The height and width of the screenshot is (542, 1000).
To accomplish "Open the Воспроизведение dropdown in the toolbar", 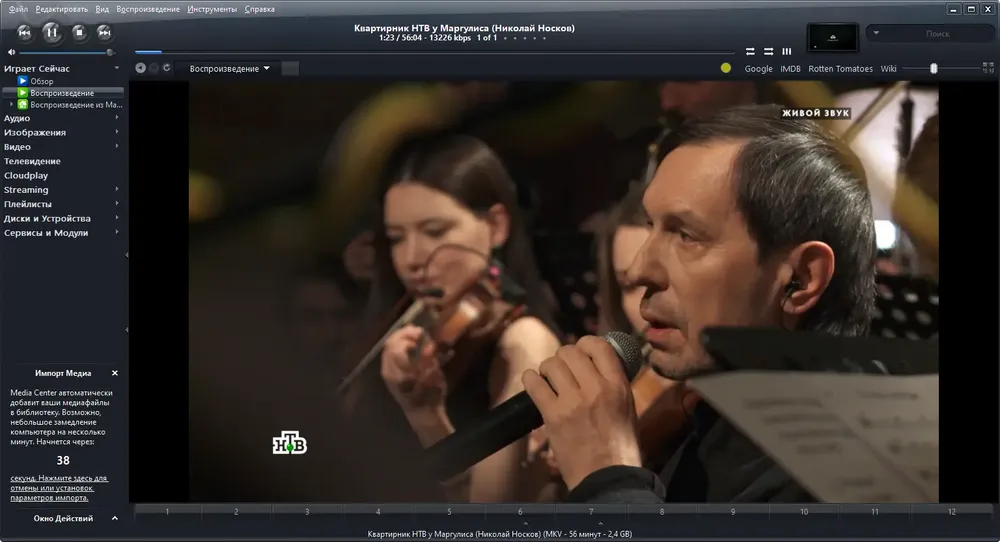I will click(230, 68).
